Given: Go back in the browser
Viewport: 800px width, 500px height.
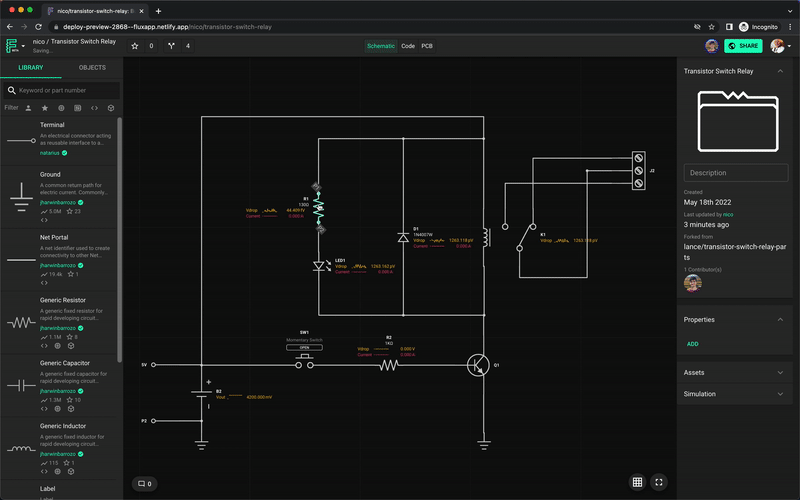Looking at the screenshot, I should [x=10, y=27].
